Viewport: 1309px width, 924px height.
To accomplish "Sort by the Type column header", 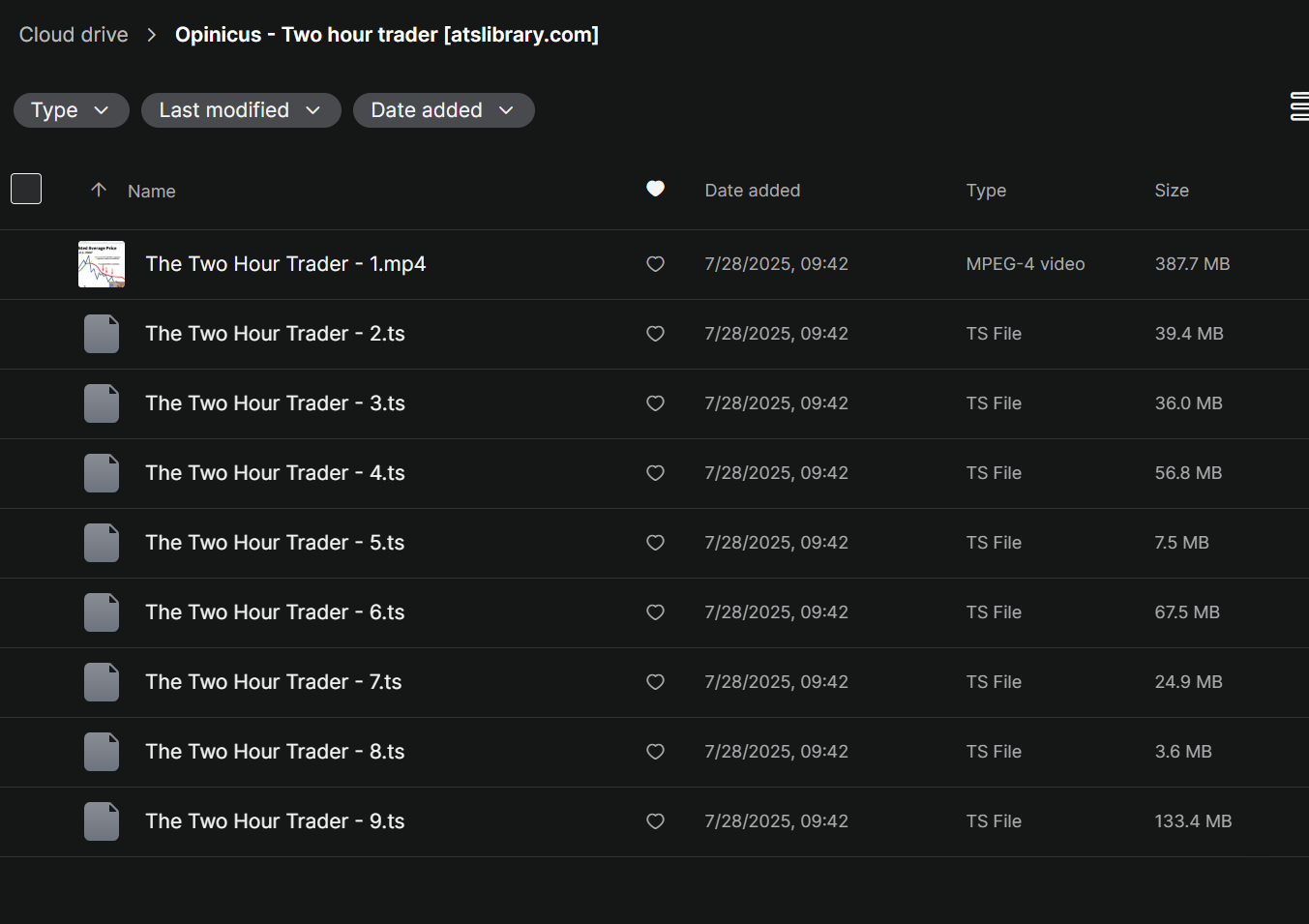I will point(985,191).
